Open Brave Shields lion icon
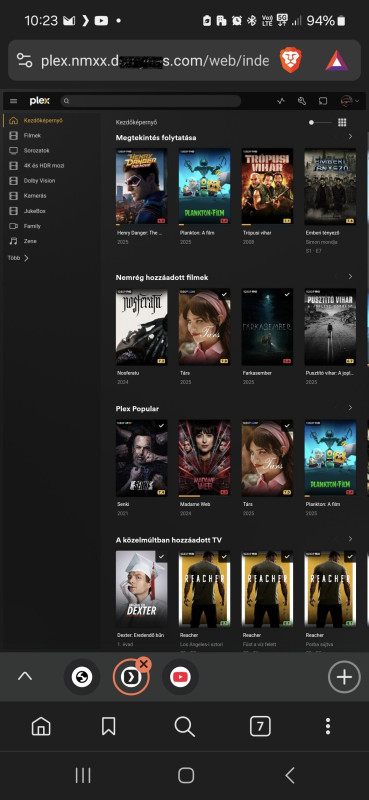Screen dimensions: 369x800 290,61
